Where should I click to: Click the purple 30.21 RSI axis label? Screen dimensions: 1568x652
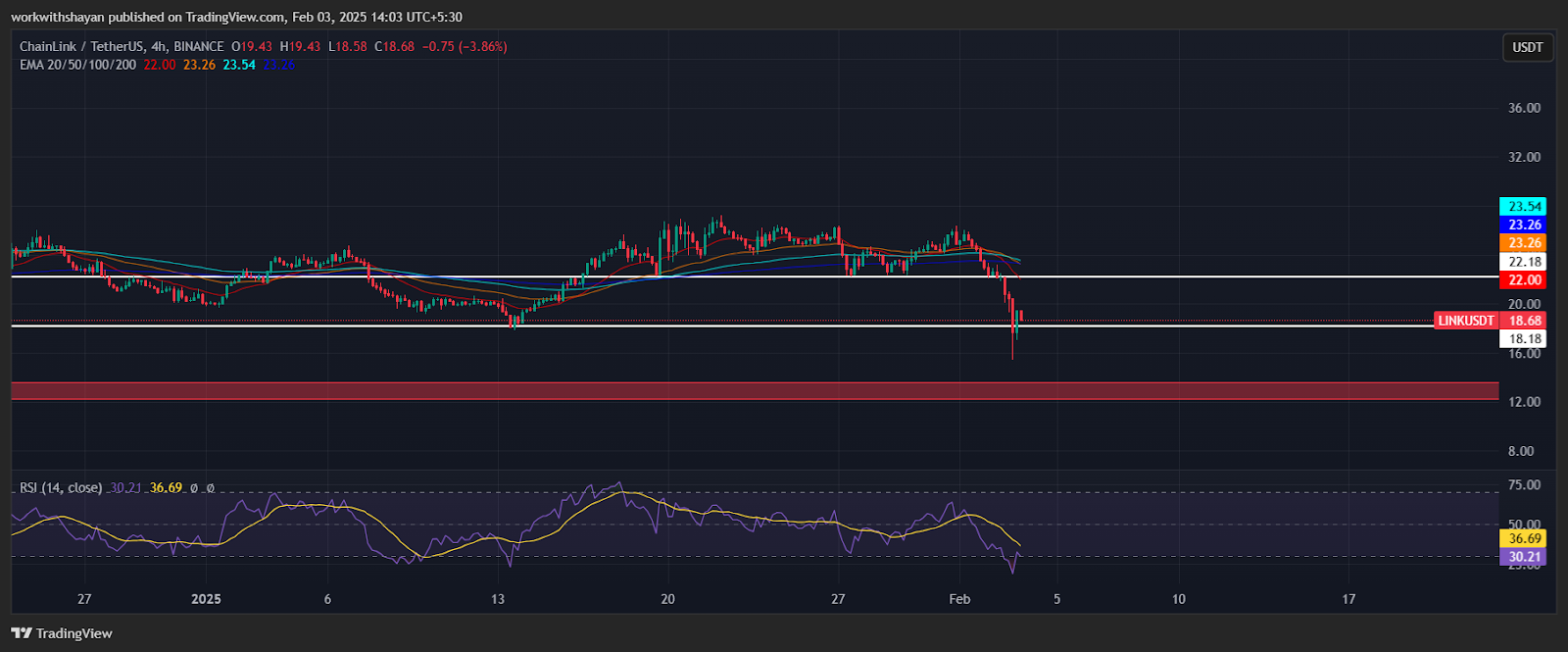click(x=1525, y=557)
